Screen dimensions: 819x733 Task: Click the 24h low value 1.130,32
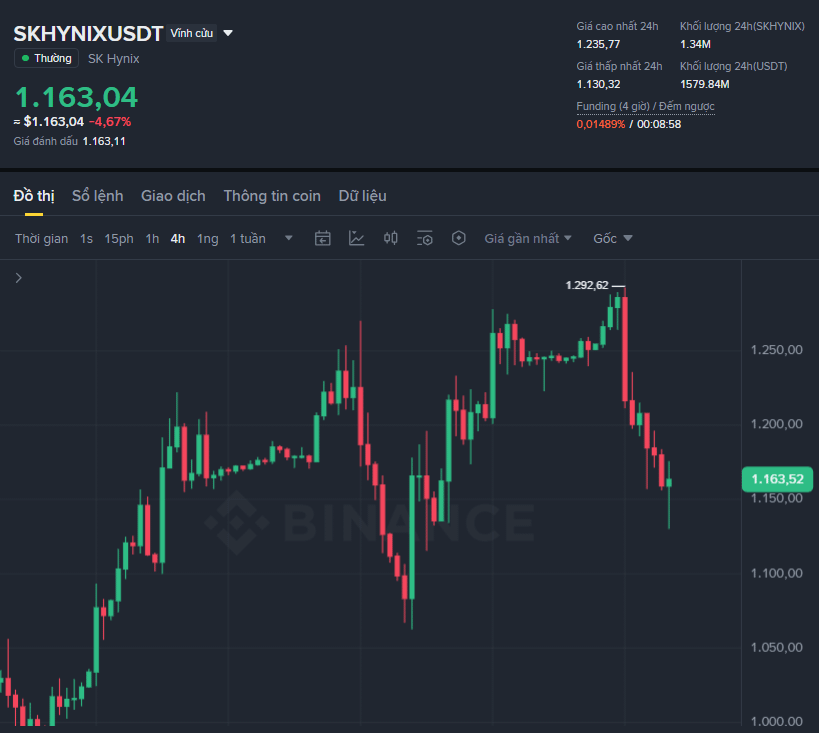(598, 84)
